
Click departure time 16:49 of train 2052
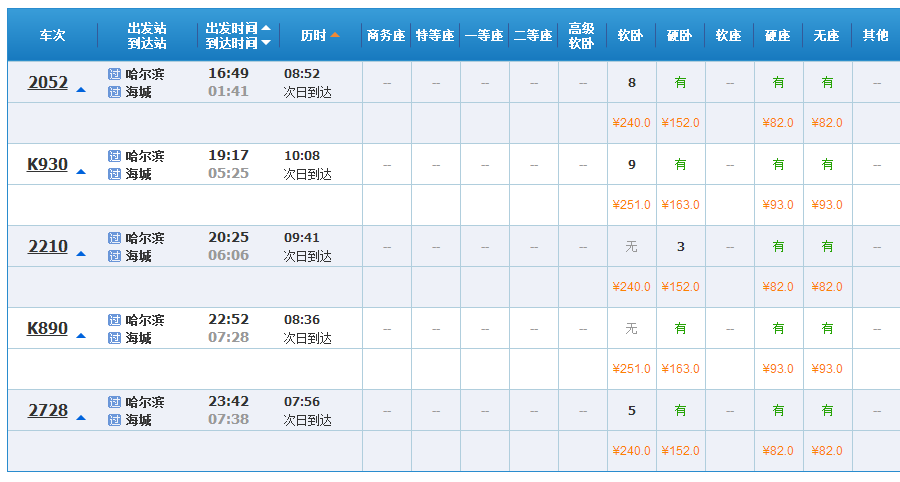point(228,73)
